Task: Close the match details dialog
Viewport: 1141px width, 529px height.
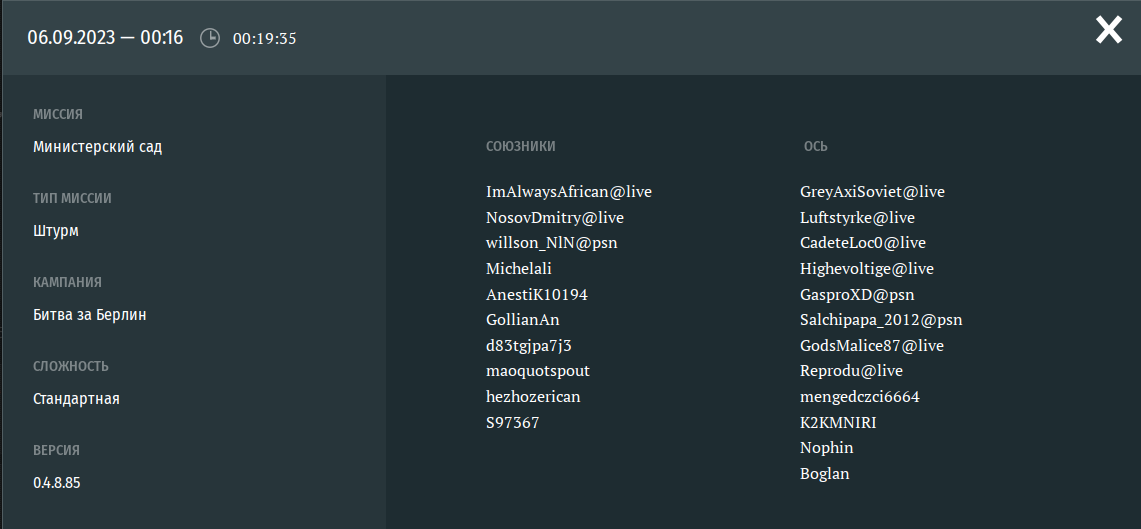Action: [1108, 30]
